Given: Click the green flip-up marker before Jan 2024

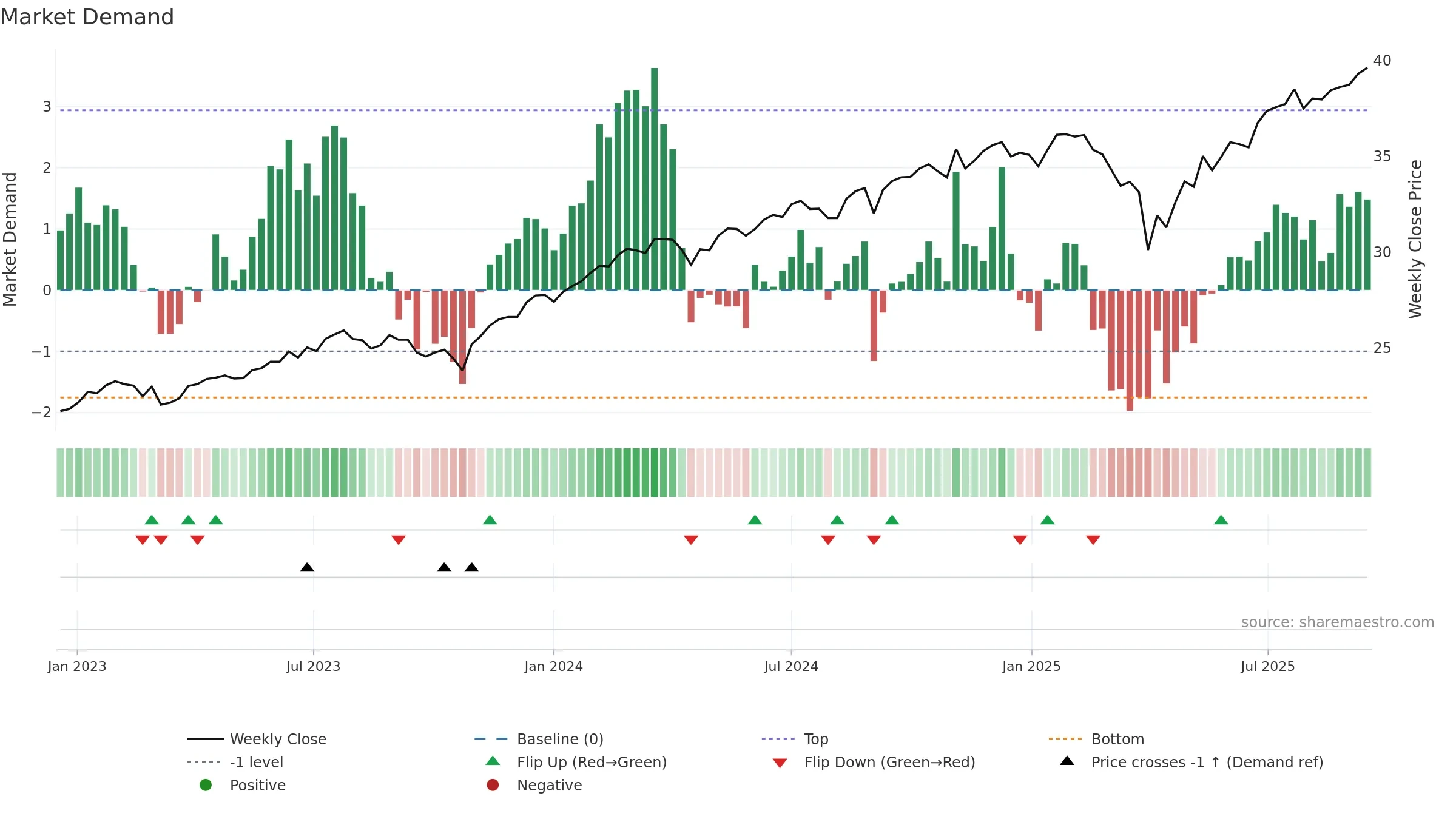Looking at the screenshot, I should tap(490, 520).
